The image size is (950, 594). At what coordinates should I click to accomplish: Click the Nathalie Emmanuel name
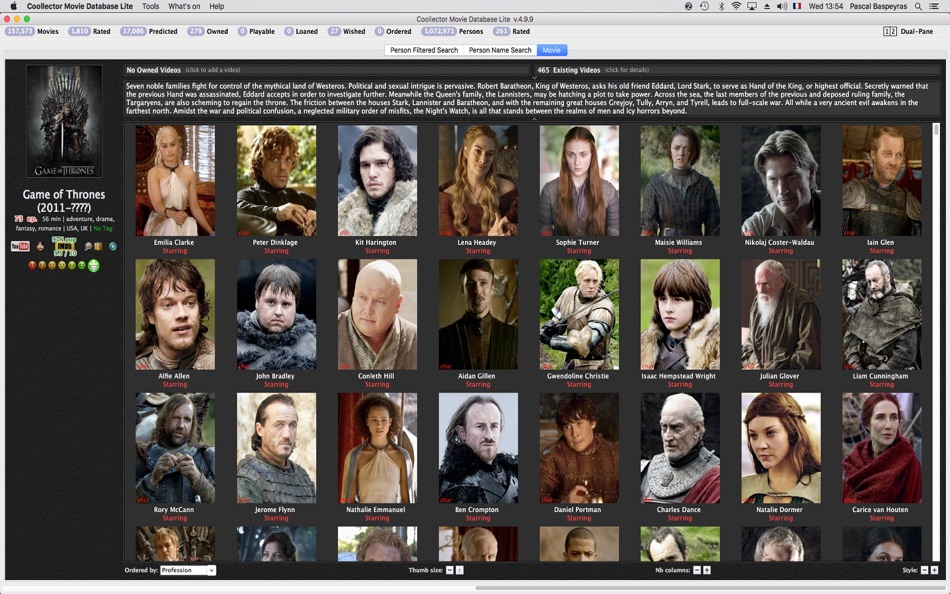tap(376, 510)
